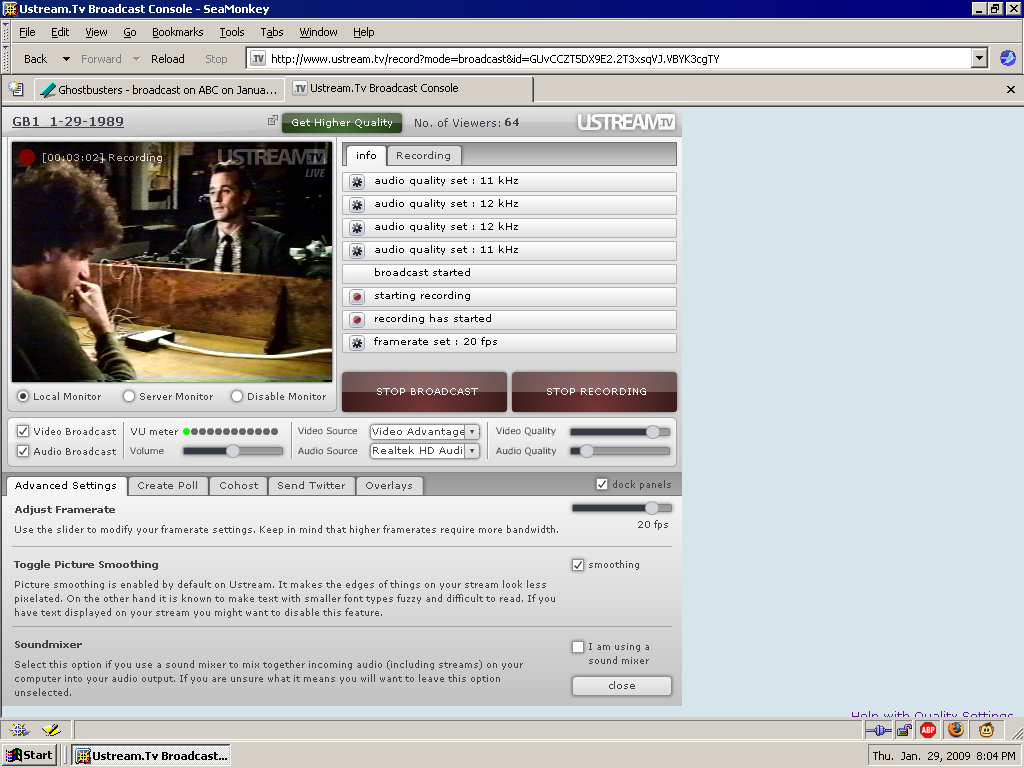This screenshot has width=1024, height=768.
Task: Collapse the navigation toolbar via its grippy handle
Action: [x=6, y=59]
